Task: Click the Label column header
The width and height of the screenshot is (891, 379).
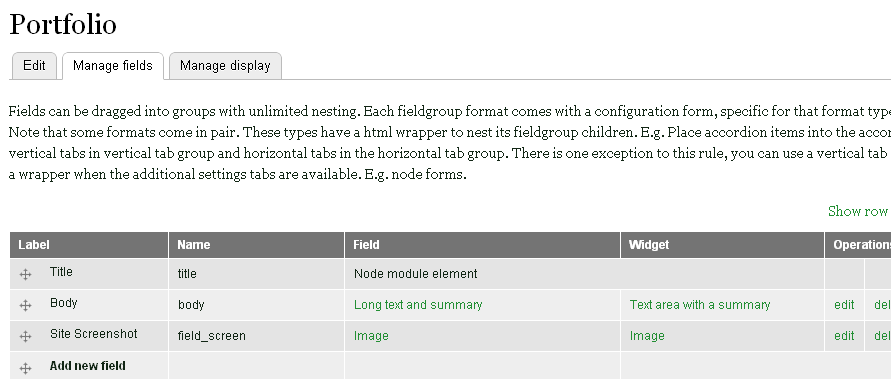Action: pyautogui.click(x=34, y=245)
